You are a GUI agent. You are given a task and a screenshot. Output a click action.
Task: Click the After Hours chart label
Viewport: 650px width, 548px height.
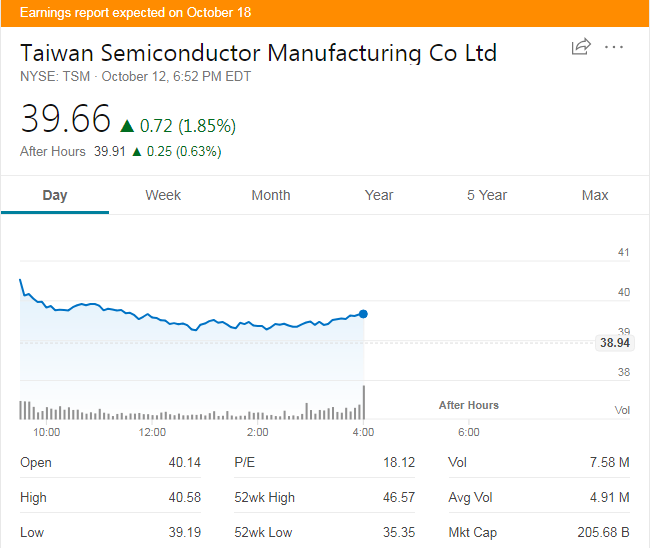pos(468,405)
